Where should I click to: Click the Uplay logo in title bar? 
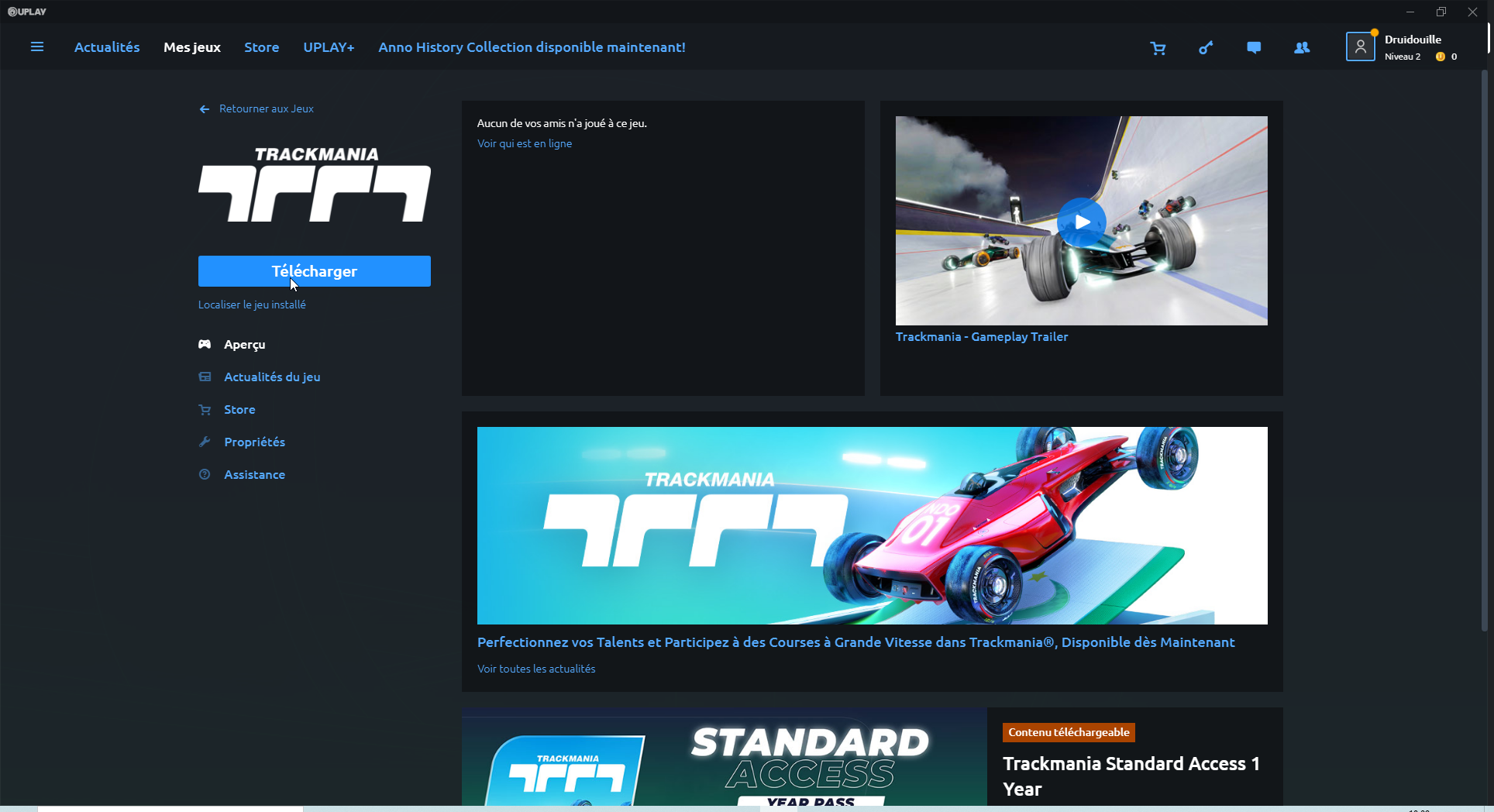[26, 12]
